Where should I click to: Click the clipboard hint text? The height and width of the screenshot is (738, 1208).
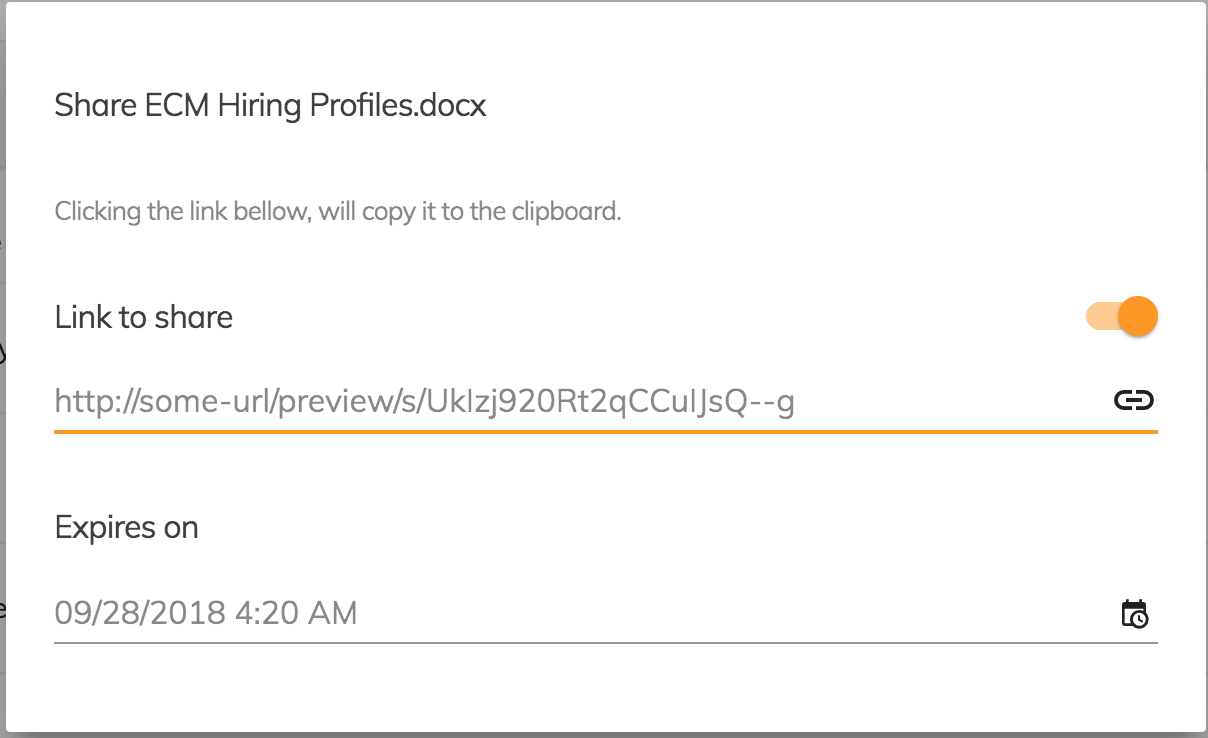(338, 212)
